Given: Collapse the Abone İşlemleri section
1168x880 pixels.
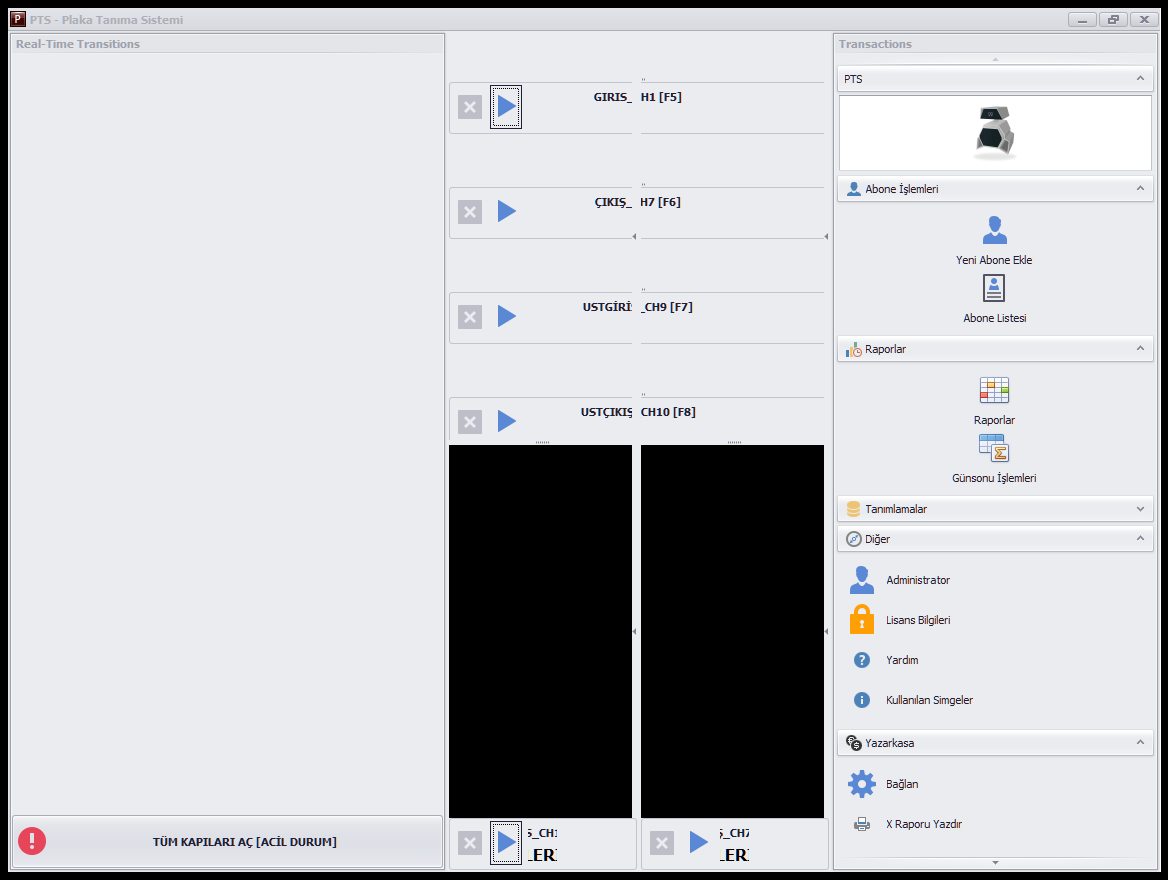Looking at the screenshot, I should [1140, 189].
